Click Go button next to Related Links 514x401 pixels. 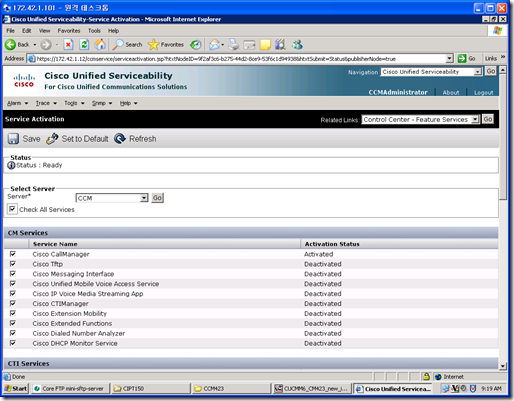[488, 119]
